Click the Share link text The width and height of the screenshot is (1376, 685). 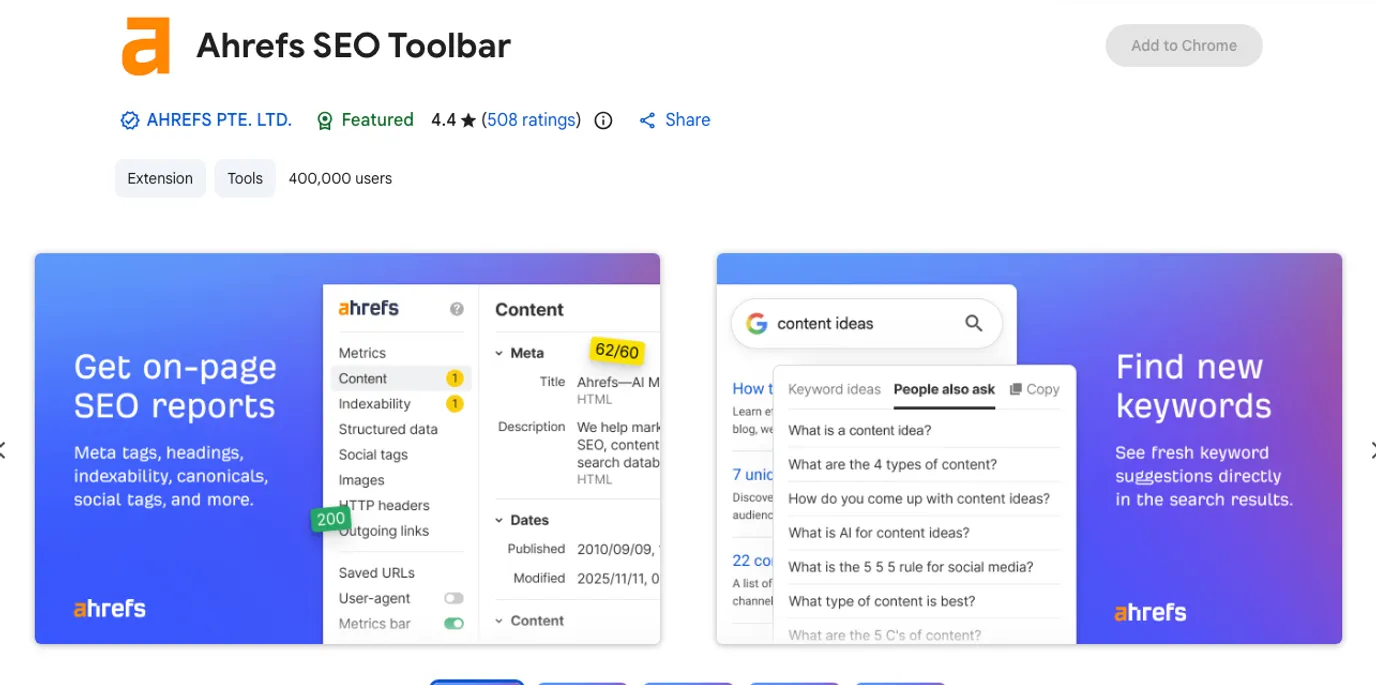click(688, 120)
